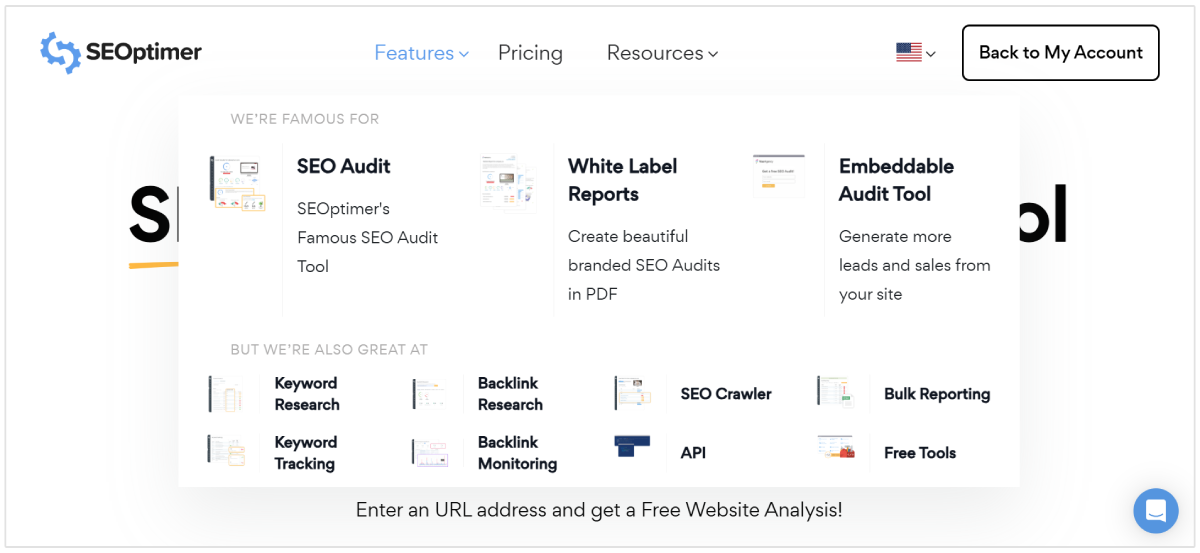This screenshot has height=553, width=1200.
Task: Click the Embeddable Audit Tool heading
Action: coord(896,180)
